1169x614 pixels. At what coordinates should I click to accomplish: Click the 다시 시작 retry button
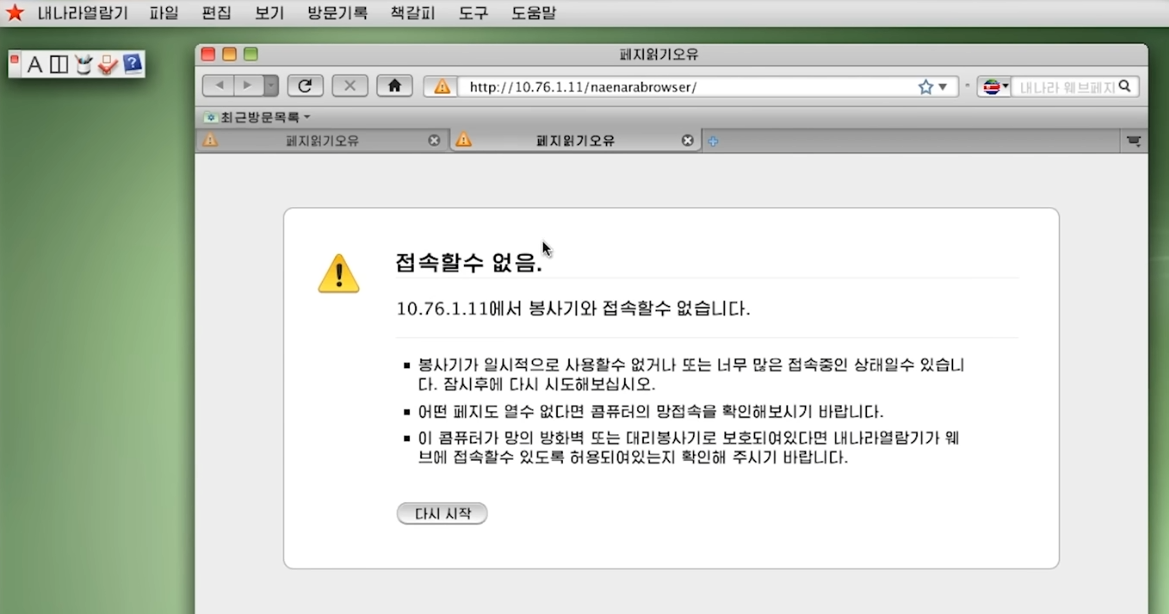442,514
